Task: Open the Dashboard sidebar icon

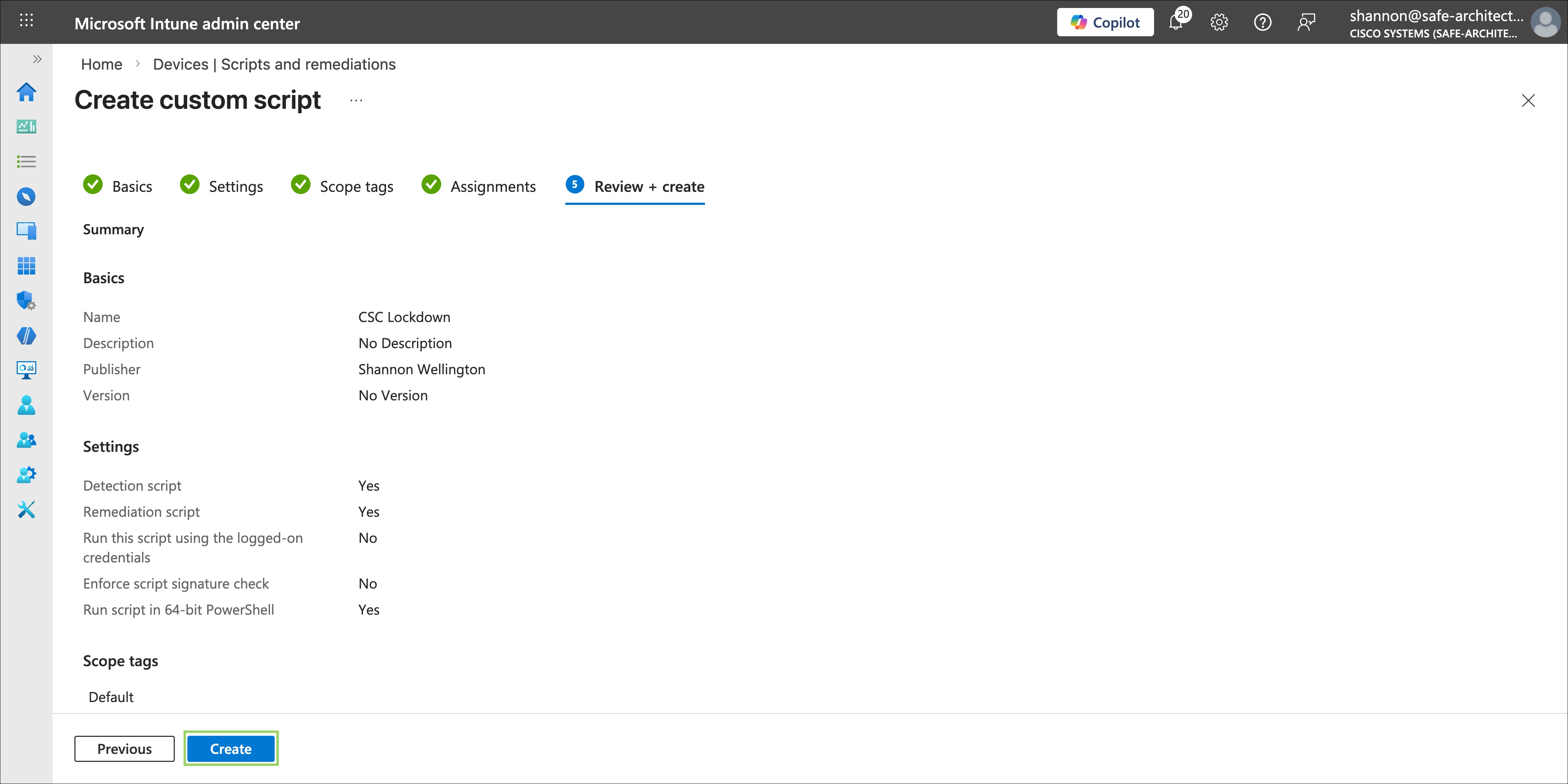Action: click(x=26, y=127)
